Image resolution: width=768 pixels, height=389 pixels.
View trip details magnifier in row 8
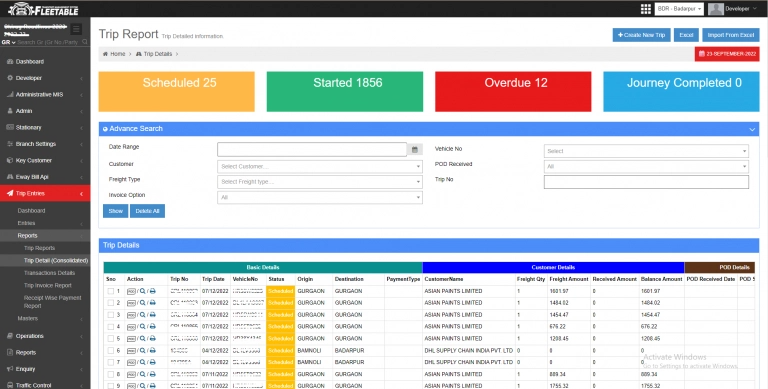pos(143,374)
